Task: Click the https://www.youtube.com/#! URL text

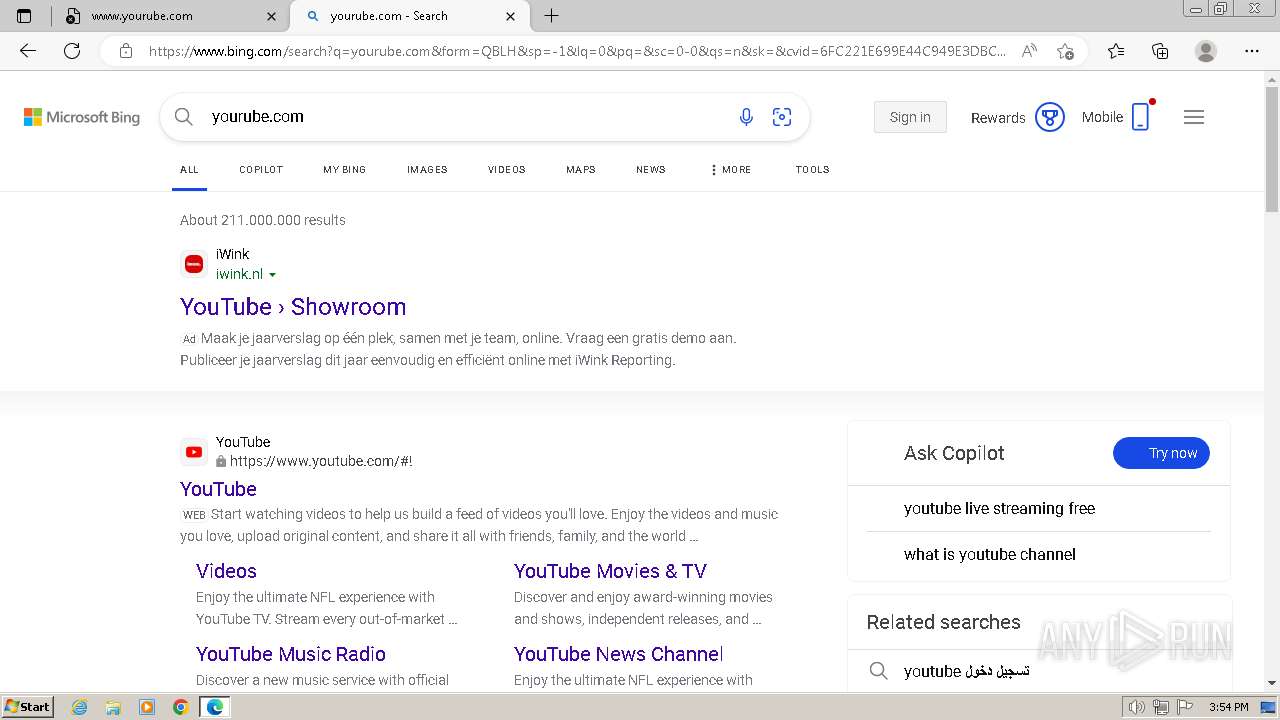Action: pyautogui.click(x=321, y=461)
